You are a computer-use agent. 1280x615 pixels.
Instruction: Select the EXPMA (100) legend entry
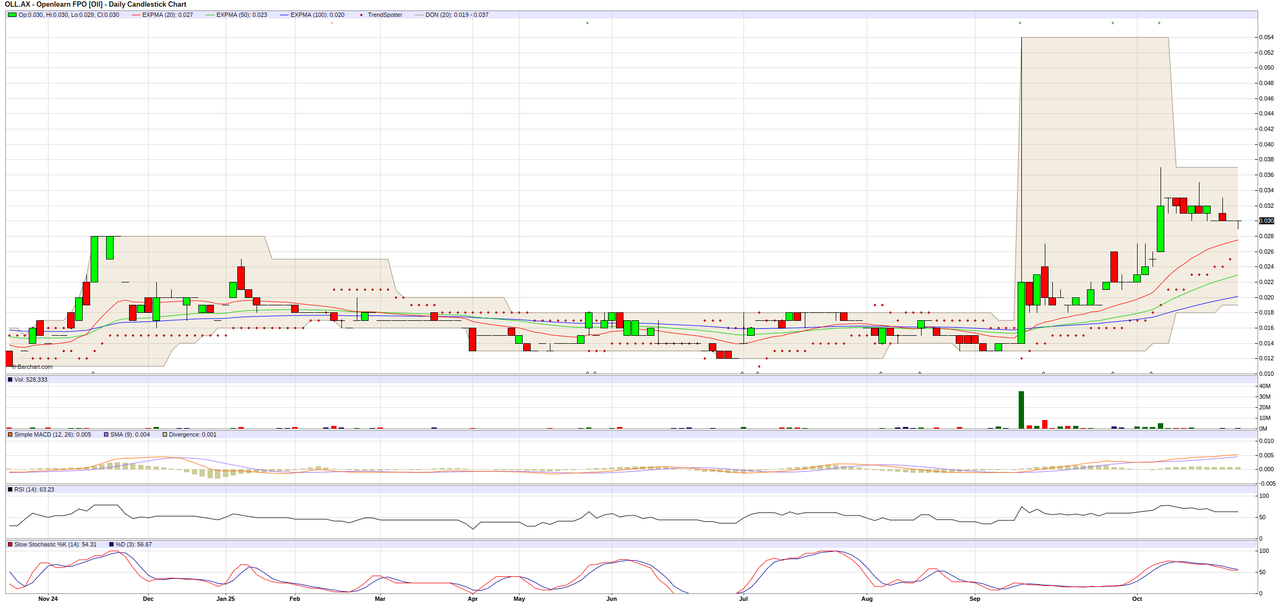312,15
